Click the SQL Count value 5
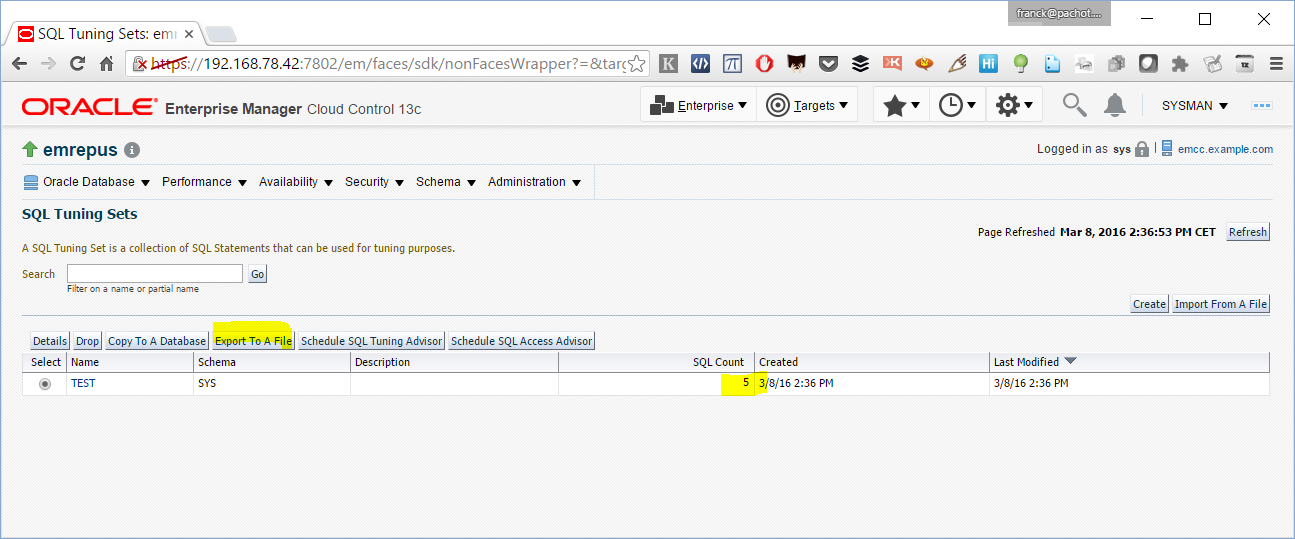Image resolution: width=1295 pixels, height=539 pixels. coord(746,382)
